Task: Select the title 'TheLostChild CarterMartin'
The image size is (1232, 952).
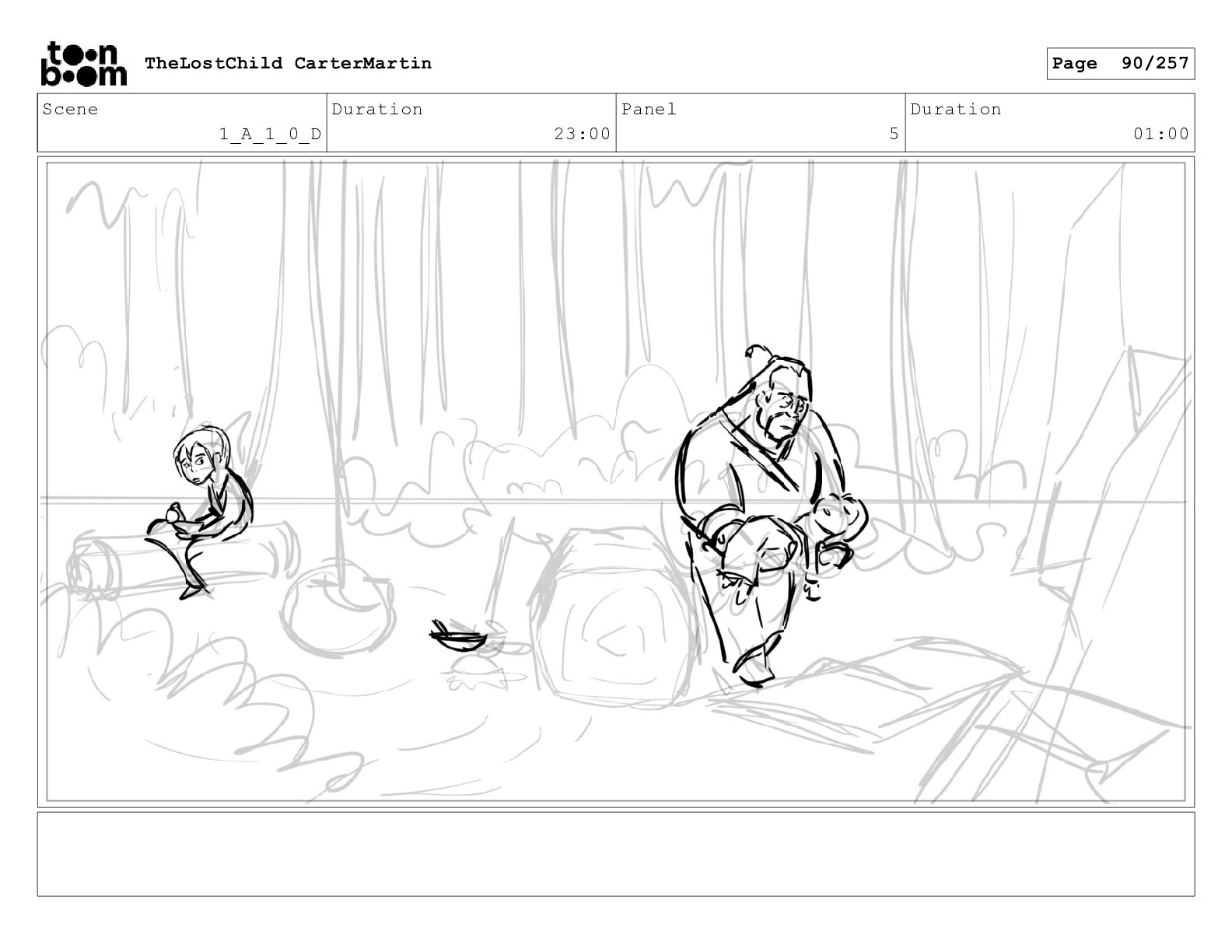Action: [x=288, y=63]
